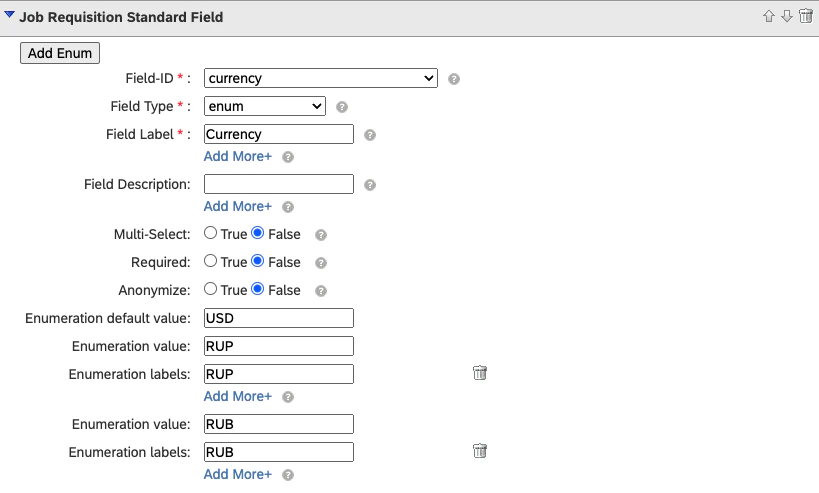Show help for Multi-Select
Image resolution: width=819 pixels, height=493 pixels.
click(321, 235)
